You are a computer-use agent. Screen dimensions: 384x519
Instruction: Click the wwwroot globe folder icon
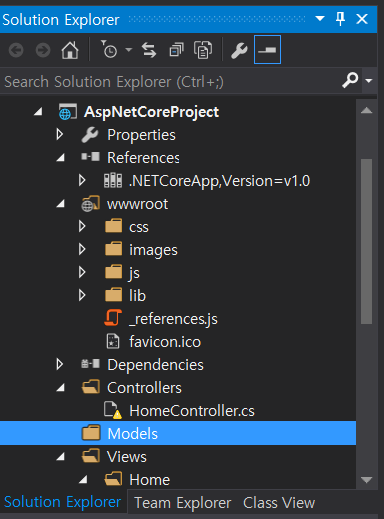point(90,204)
